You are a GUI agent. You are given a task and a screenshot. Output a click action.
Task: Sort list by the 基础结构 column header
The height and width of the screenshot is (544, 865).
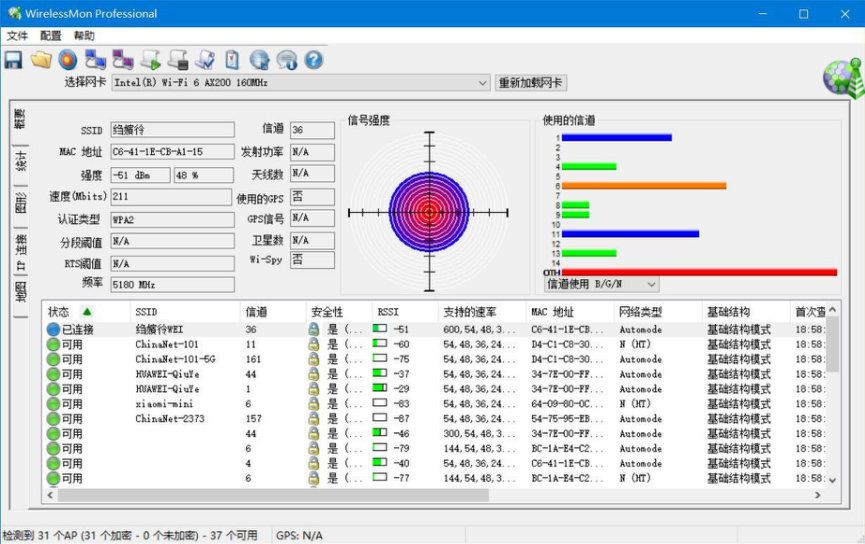[x=746, y=312]
